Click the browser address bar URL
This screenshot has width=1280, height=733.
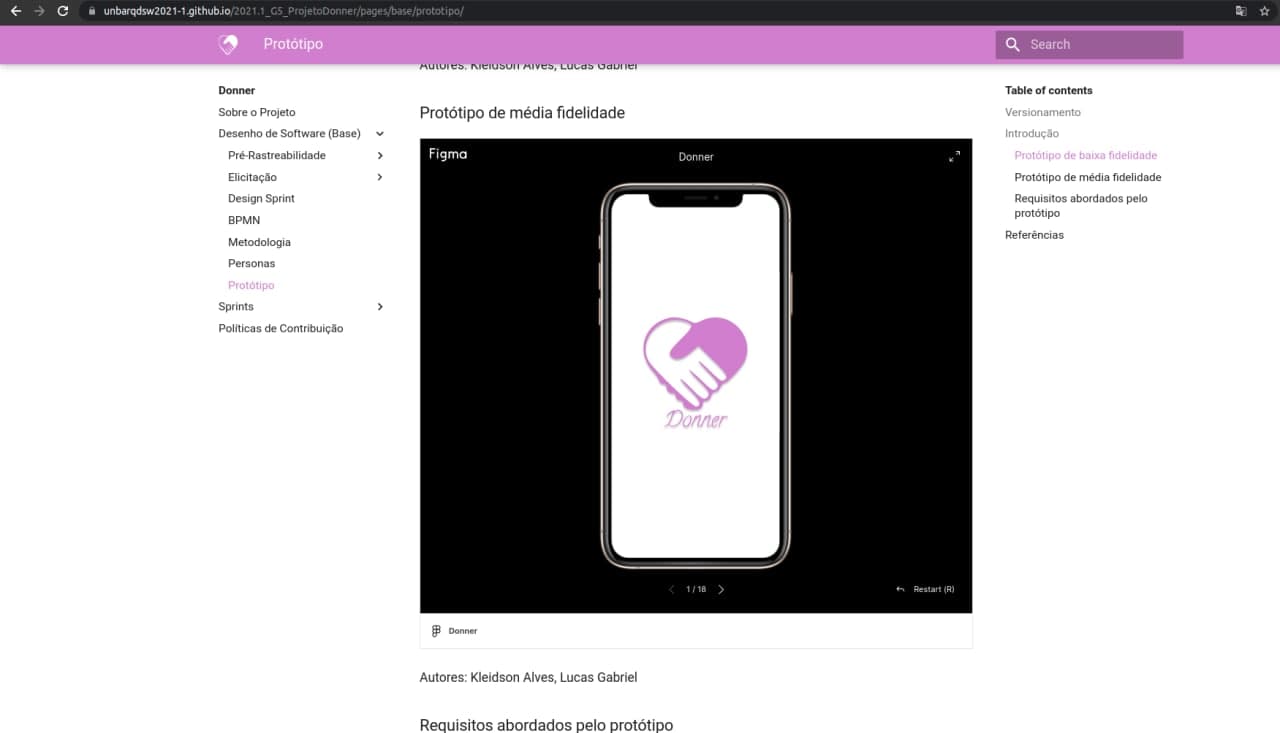(283, 11)
